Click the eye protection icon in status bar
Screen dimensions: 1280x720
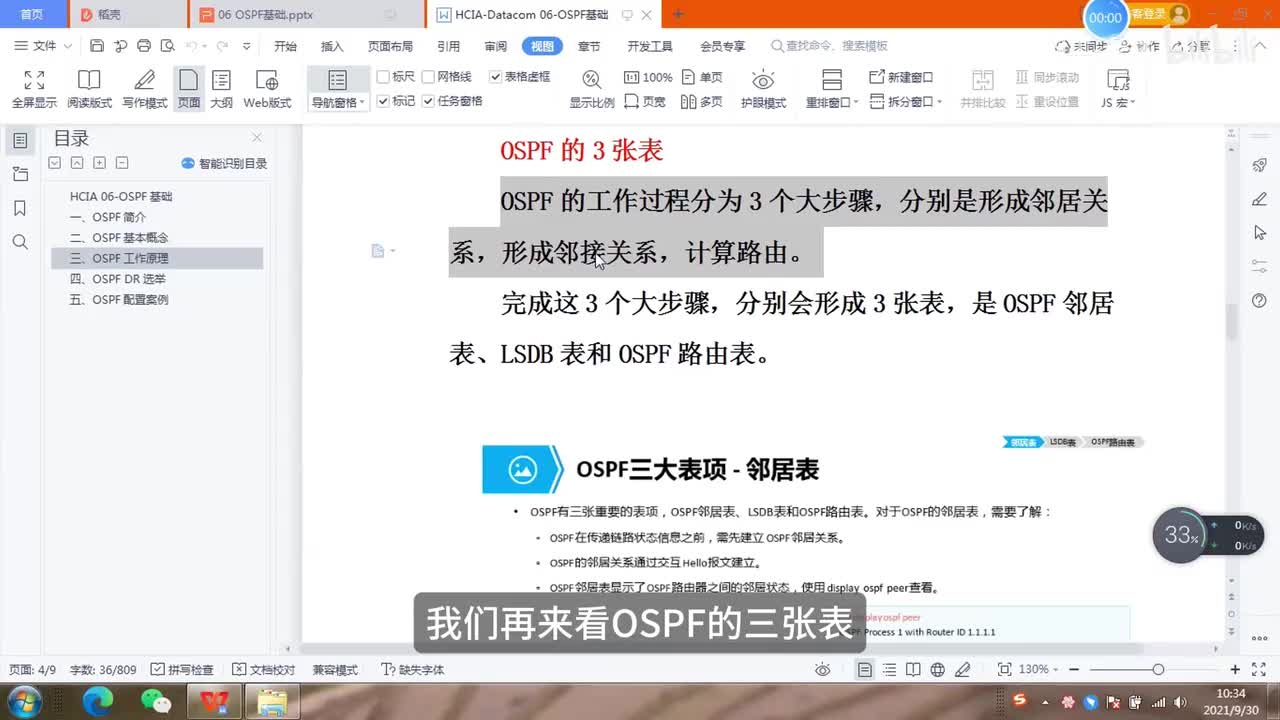point(822,669)
